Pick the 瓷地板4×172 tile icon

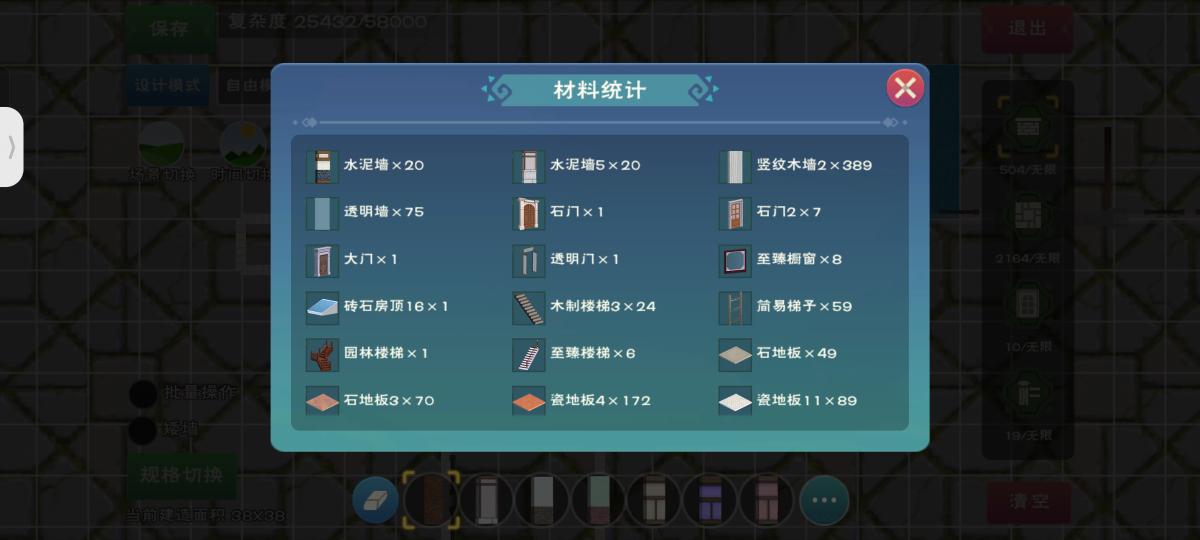(x=529, y=401)
